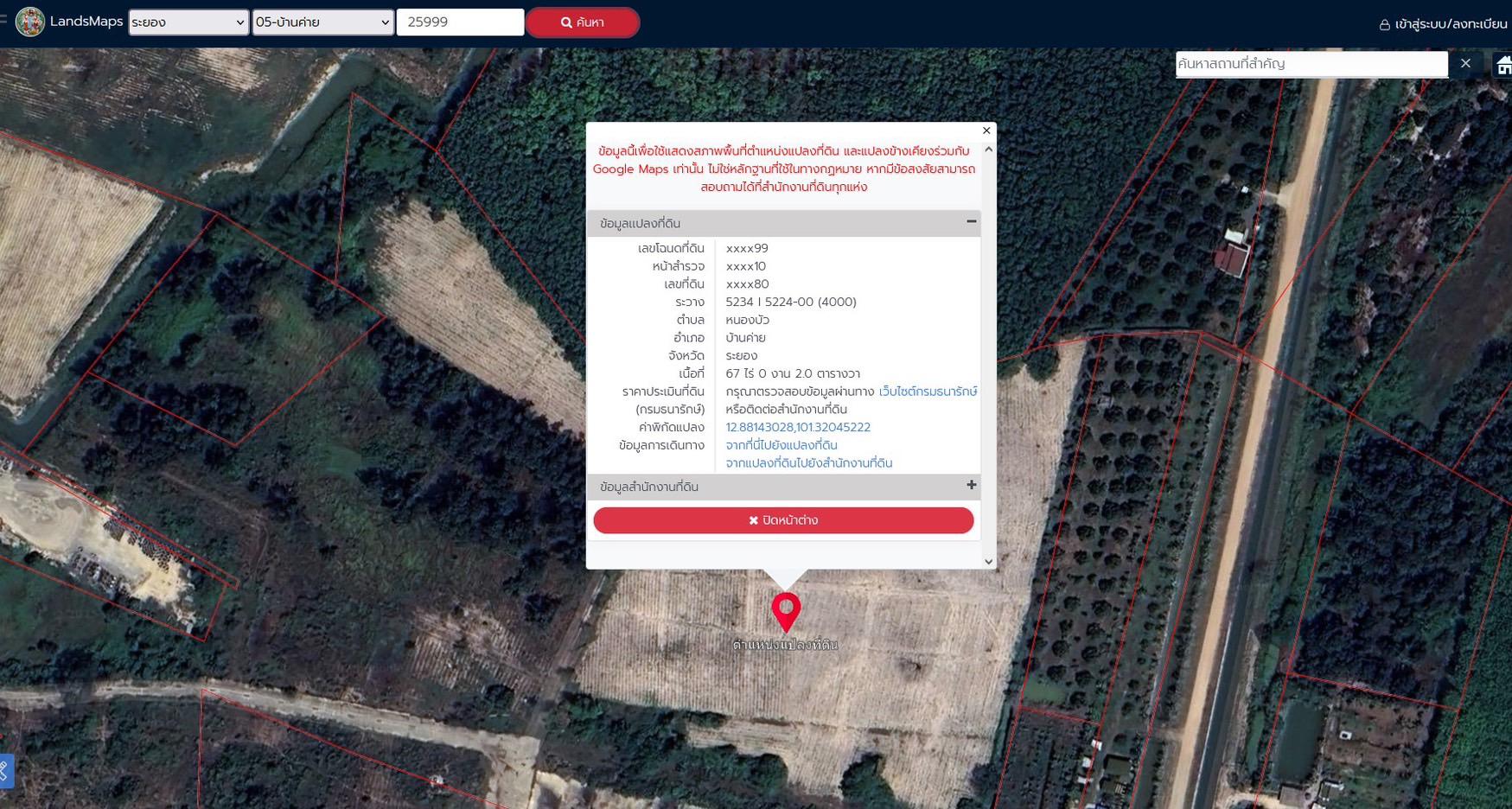Image resolution: width=1512 pixels, height=809 pixels.
Task: Click the map sheet value 5234 I 5224-00 (4000)
Action: click(x=791, y=302)
